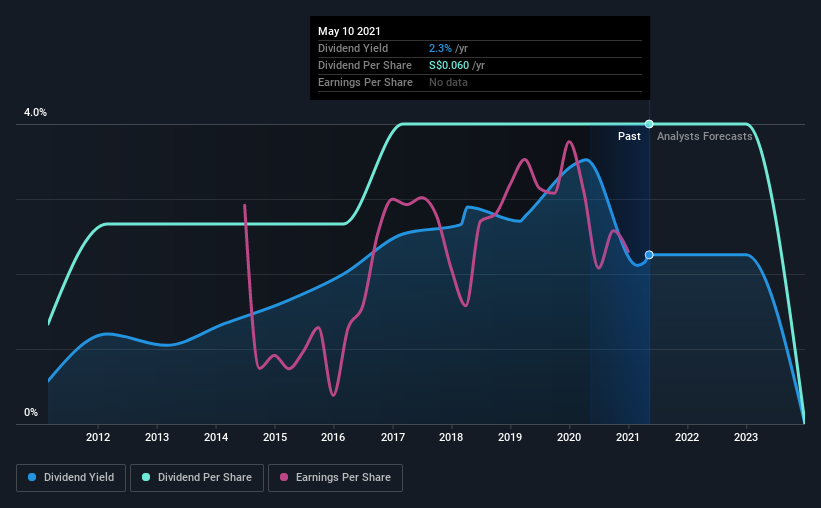Toggle the Dividend Yield legend button

[x=71, y=478]
